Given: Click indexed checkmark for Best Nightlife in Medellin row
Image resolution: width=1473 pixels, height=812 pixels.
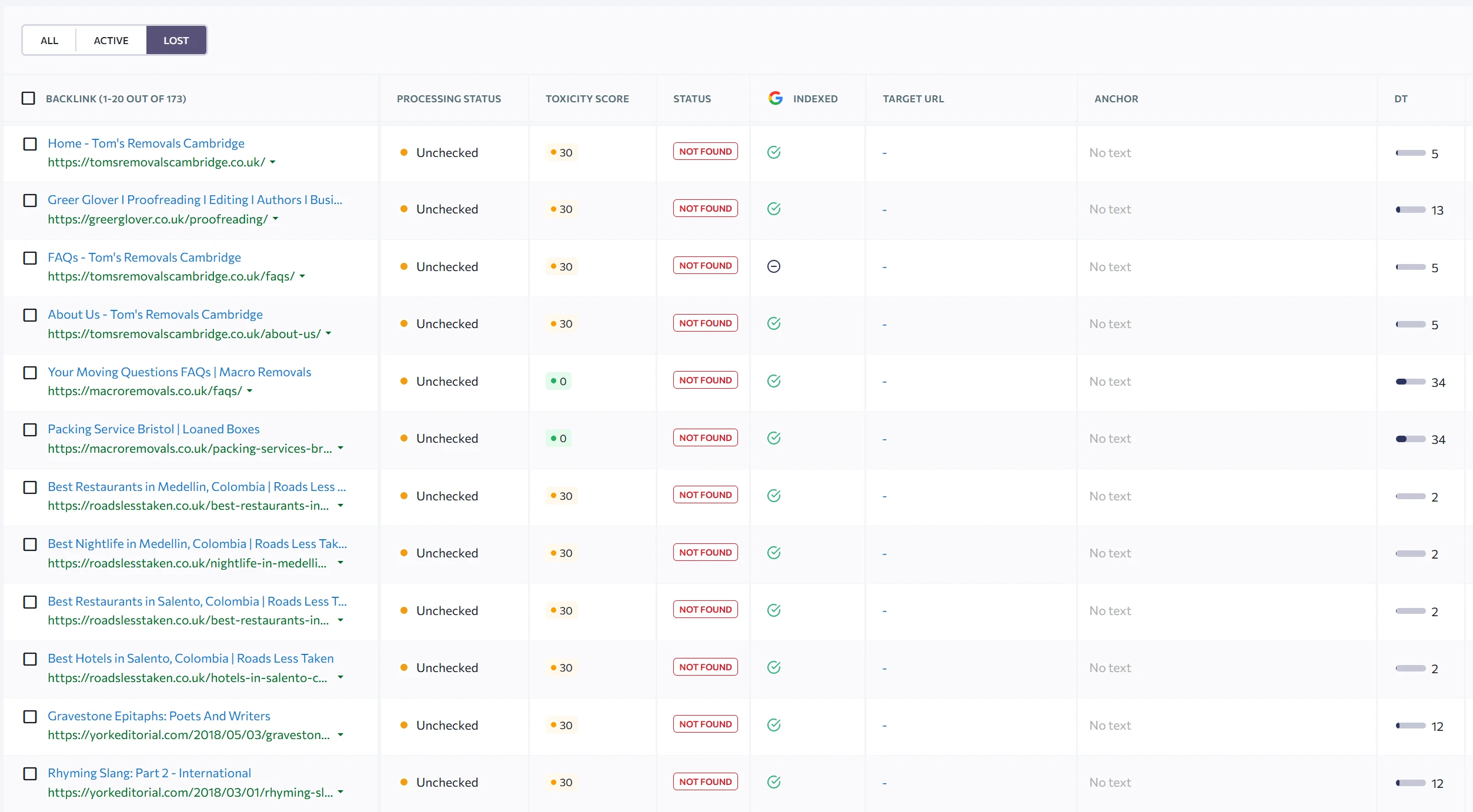Looking at the screenshot, I should pyautogui.click(x=774, y=553).
